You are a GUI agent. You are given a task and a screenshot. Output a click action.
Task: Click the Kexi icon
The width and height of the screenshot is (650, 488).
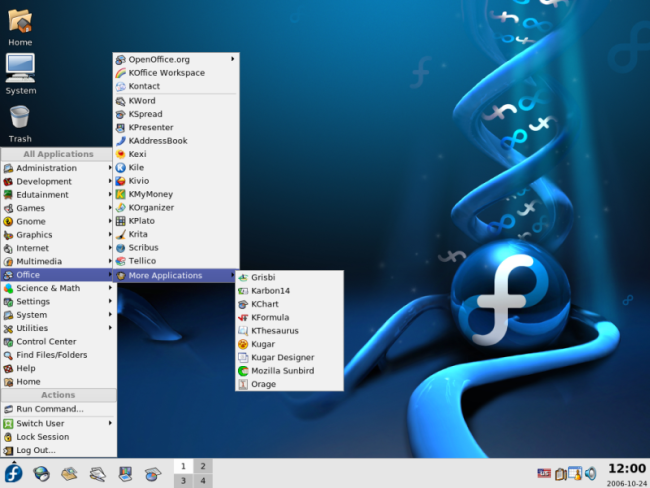(121, 154)
